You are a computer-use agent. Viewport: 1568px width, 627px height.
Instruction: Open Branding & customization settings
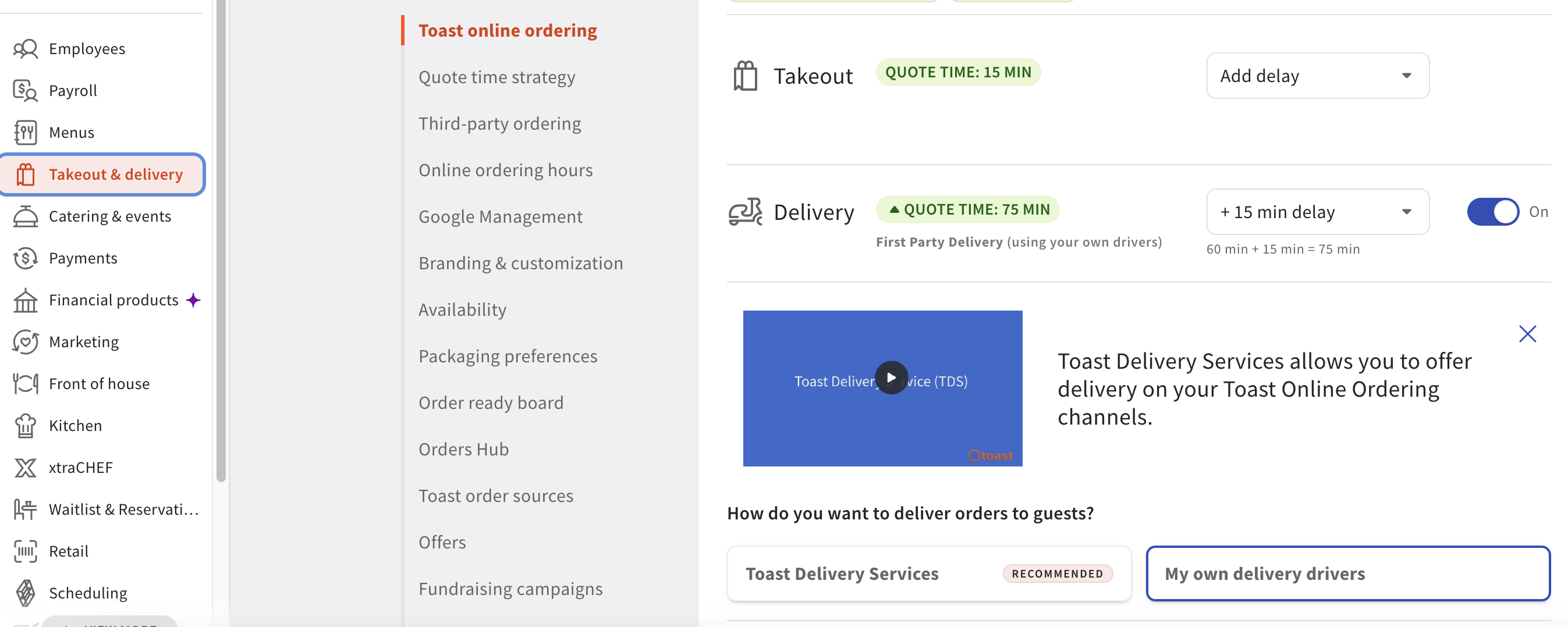coord(520,263)
